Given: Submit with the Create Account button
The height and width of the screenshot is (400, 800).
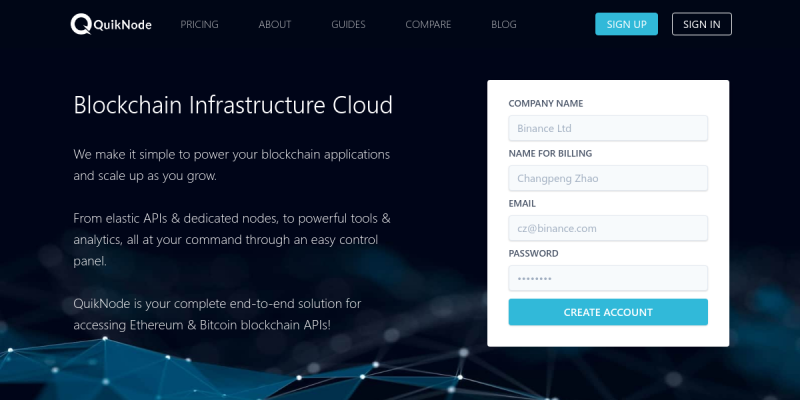Looking at the screenshot, I should tap(608, 312).
